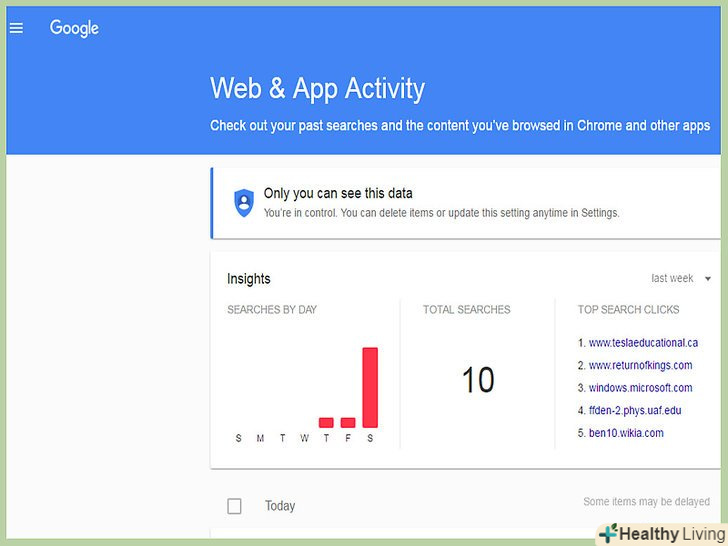Click the Healthy Living logo cross icon
Viewport: 728px width, 546px height.
pyautogui.click(x=606, y=534)
